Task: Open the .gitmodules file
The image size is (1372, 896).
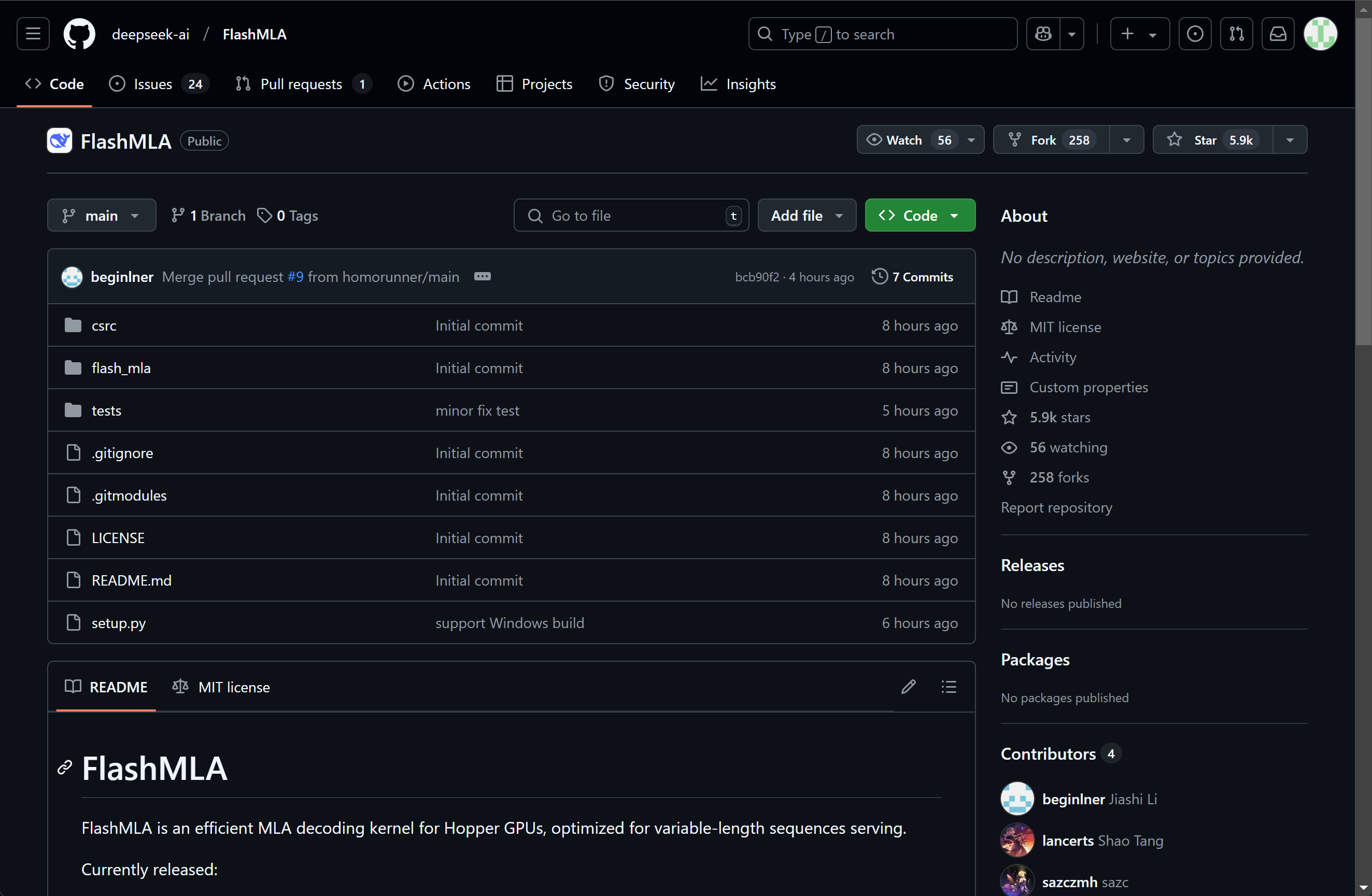Action: pyautogui.click(x=129, y=495)
